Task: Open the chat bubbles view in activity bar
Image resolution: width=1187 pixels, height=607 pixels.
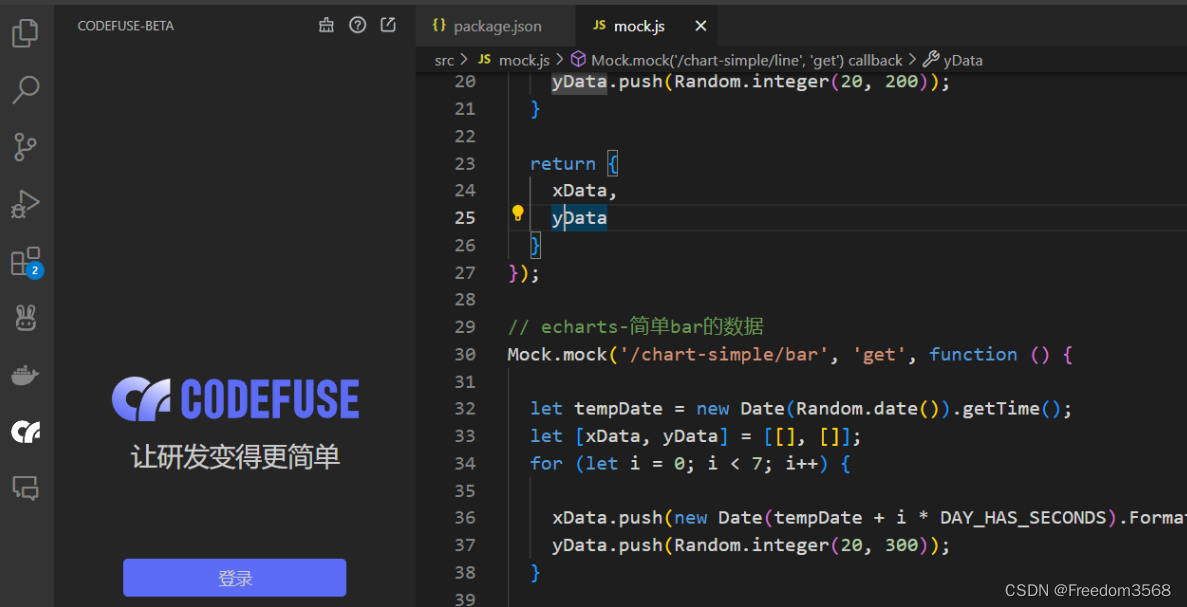Action: click(x=26, y=488)
